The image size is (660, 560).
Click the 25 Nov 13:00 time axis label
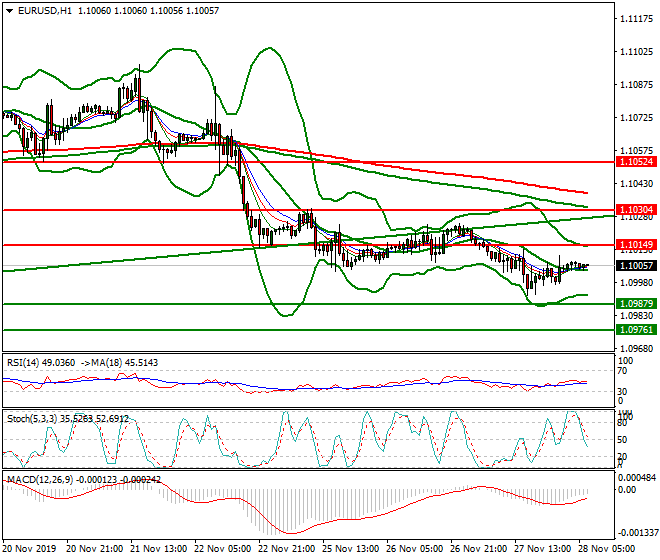coord(351,549)
